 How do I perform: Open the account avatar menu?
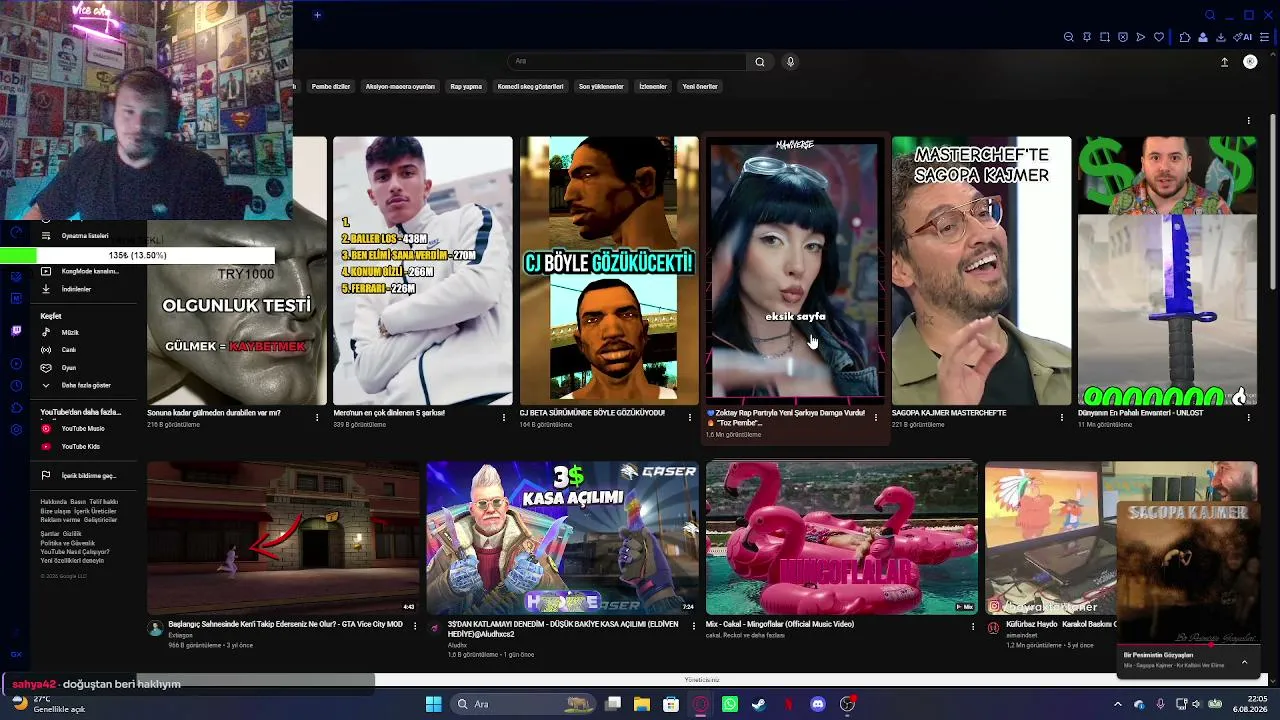pos(1250,62)
